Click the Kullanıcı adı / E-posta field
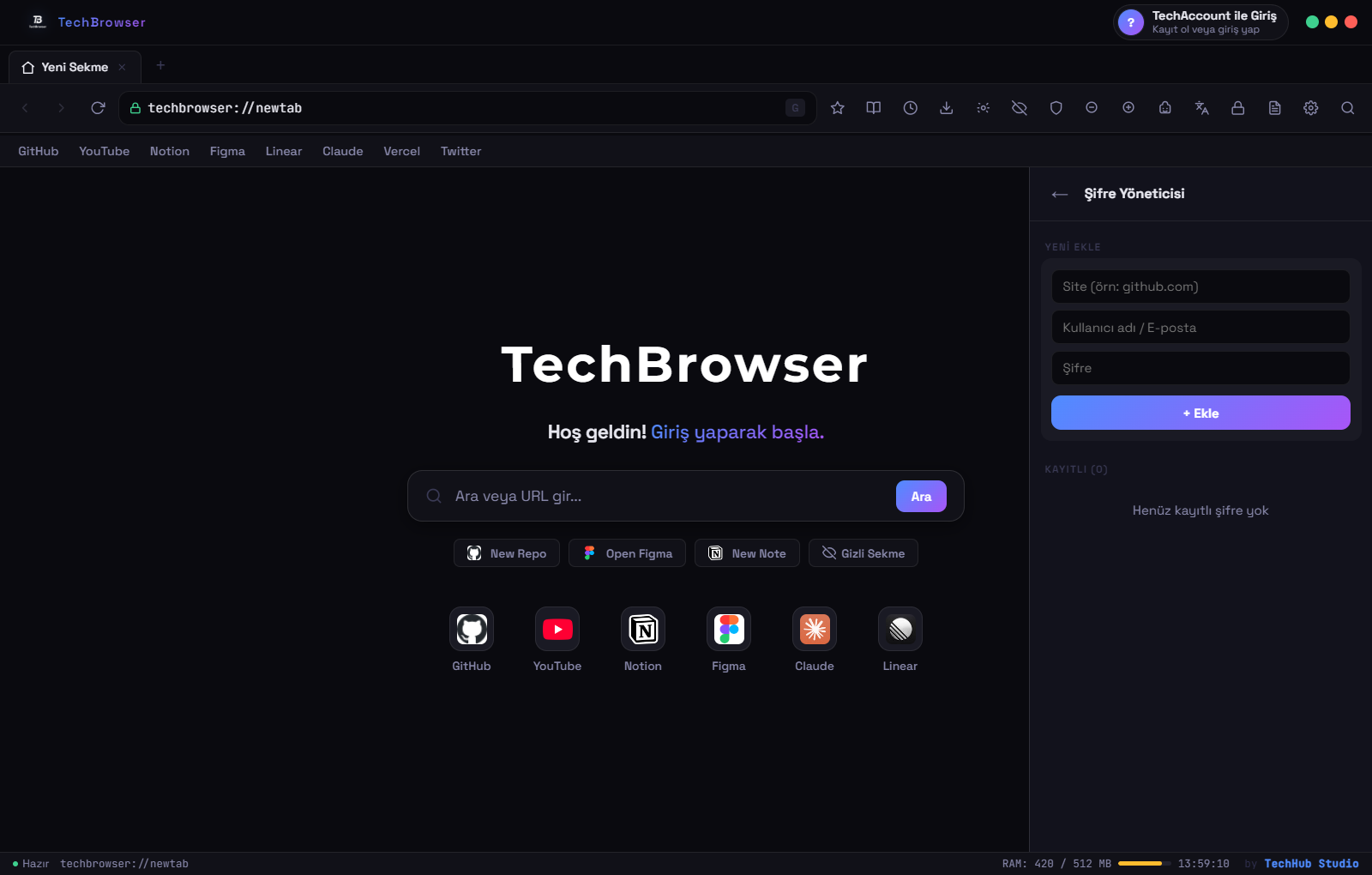 coord(1200,328)
